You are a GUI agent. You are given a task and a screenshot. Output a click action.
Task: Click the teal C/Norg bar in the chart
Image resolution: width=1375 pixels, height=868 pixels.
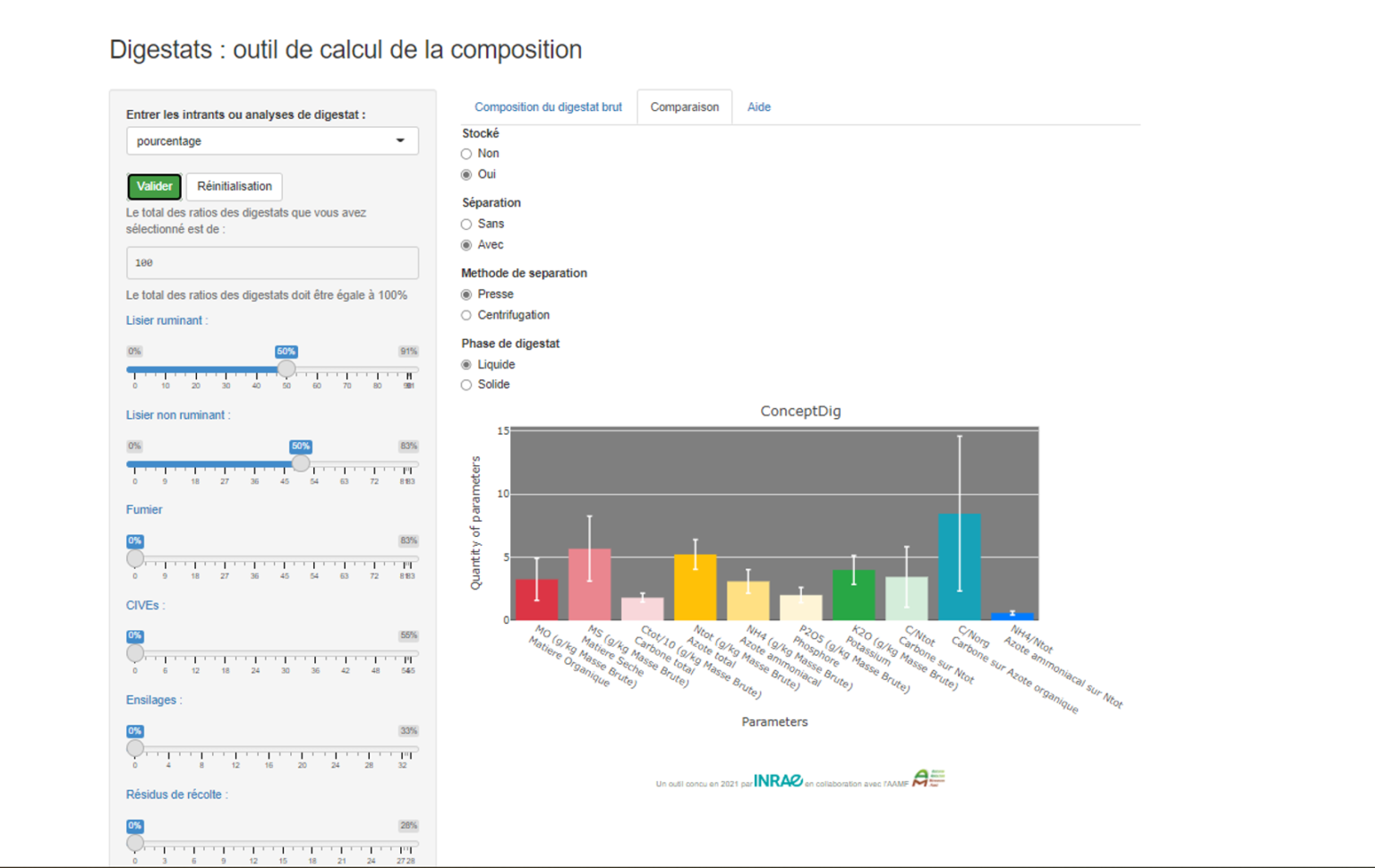[960, 566]
